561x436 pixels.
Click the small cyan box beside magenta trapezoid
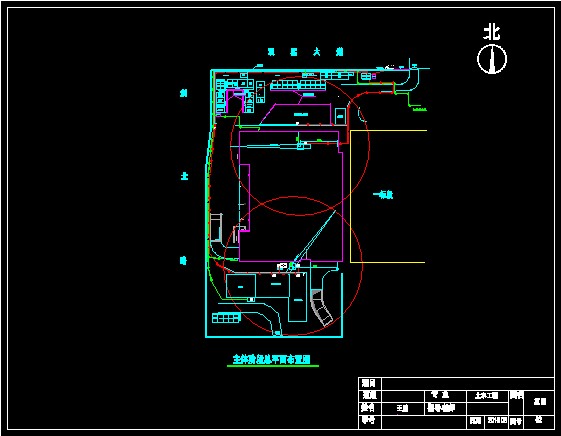point(340,117)
